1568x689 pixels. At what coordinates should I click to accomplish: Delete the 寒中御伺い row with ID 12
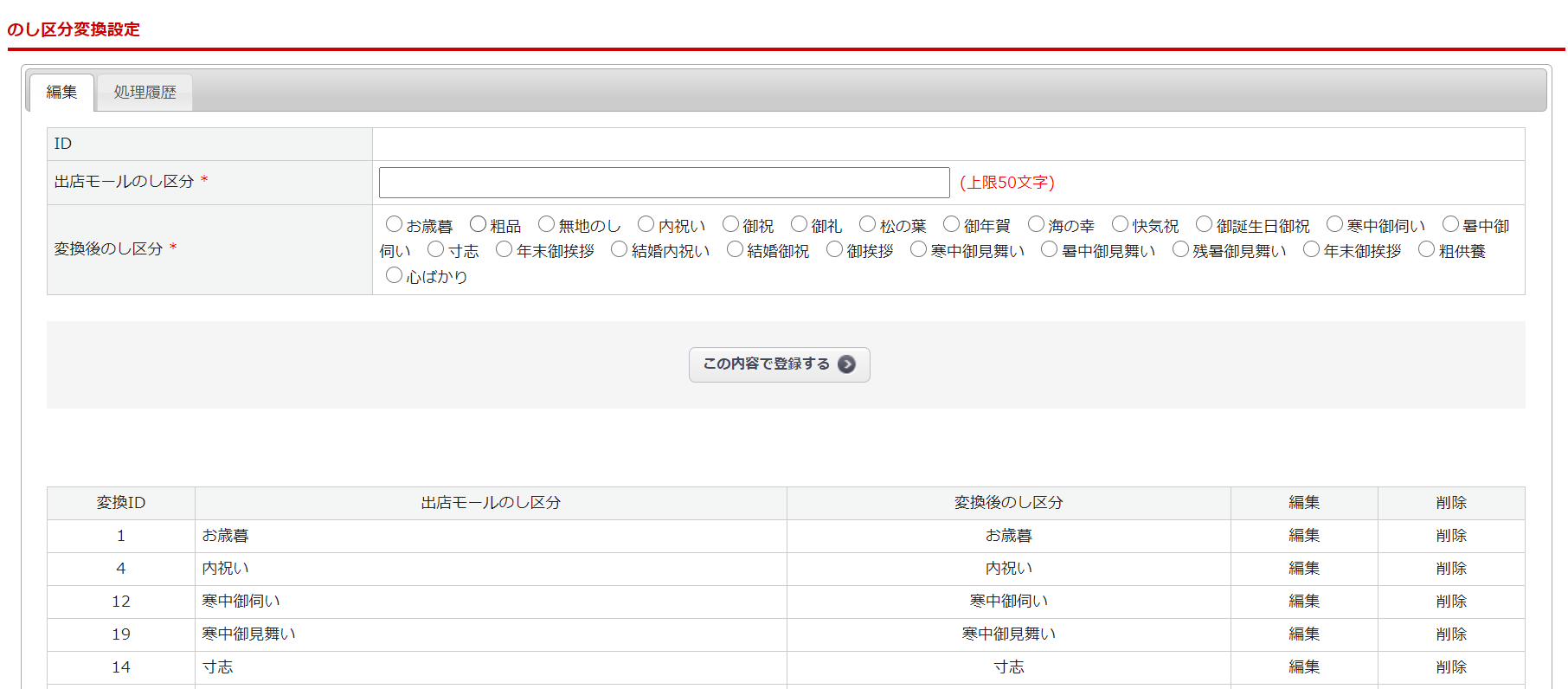(x=1450, y=602)
